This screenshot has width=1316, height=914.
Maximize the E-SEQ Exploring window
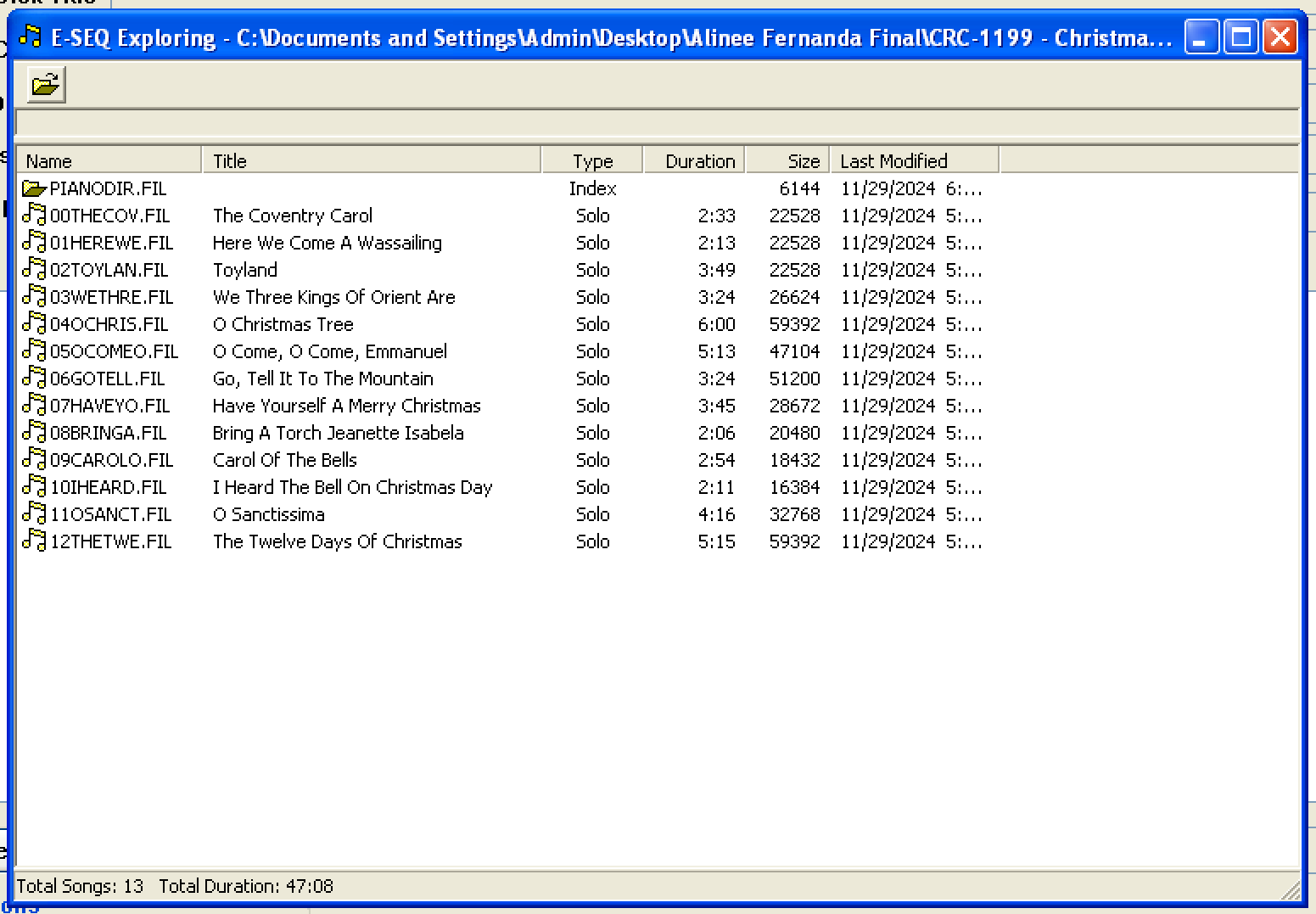1241,36
